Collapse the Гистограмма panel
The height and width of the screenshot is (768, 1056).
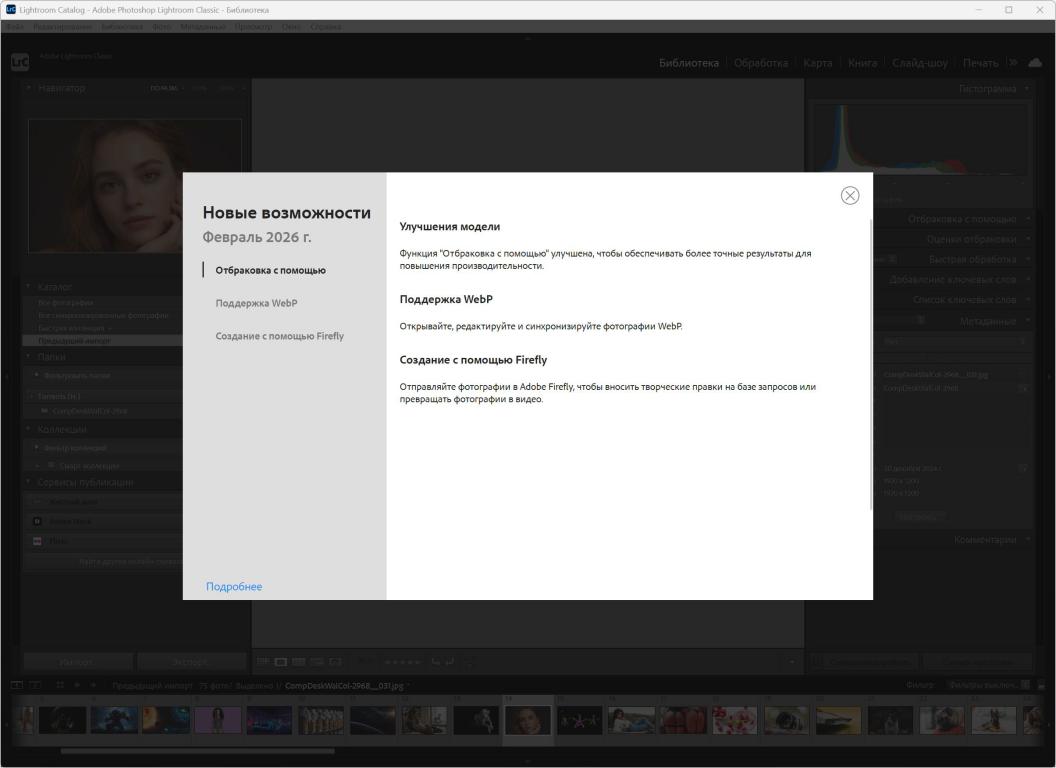point(1026,89)
